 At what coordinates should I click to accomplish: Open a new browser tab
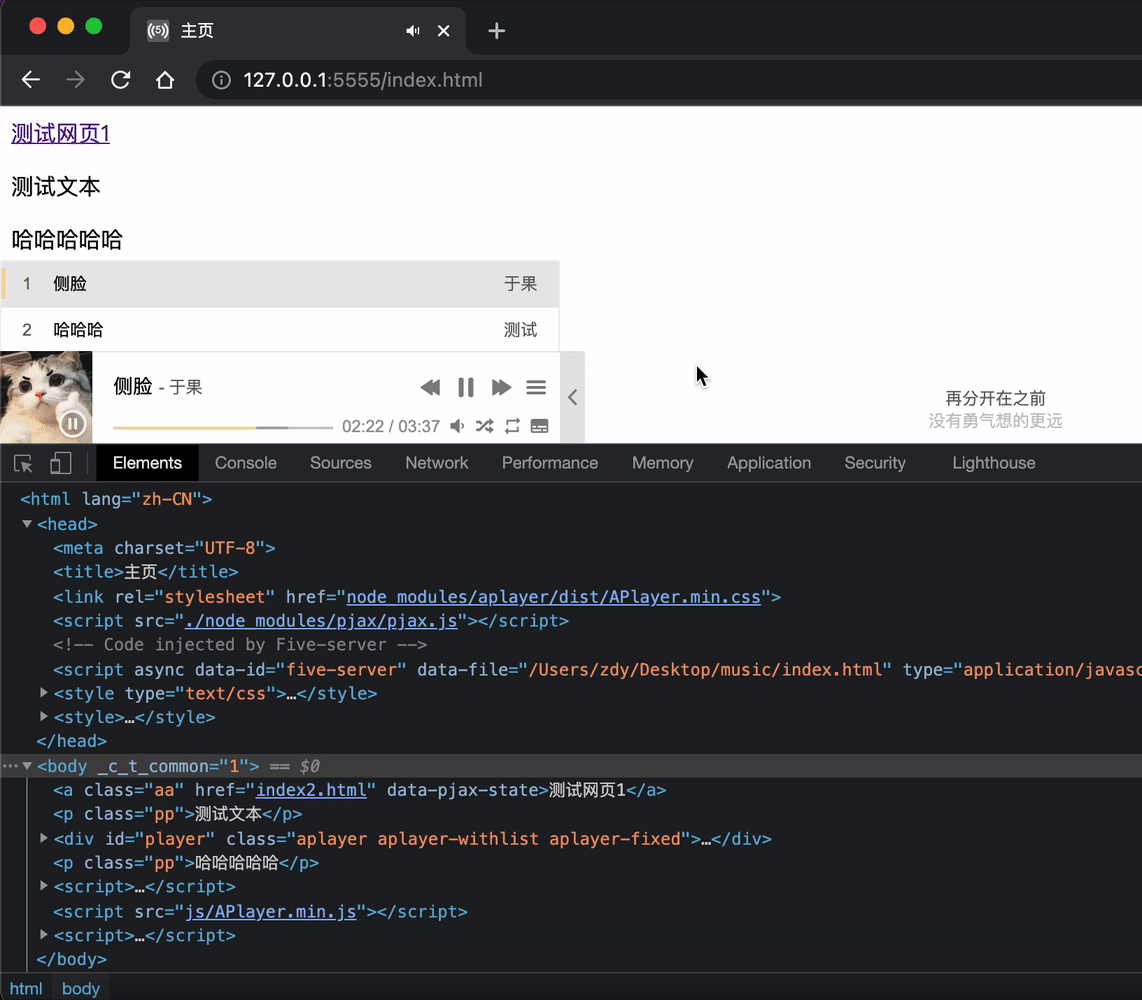497,31
